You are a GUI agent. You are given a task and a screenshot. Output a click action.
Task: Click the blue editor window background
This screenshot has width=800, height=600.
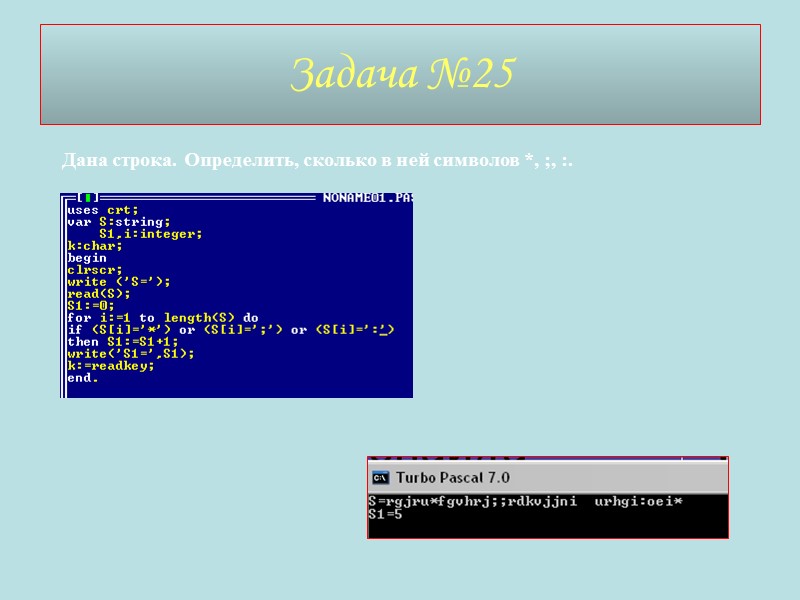tap(330, 250)
